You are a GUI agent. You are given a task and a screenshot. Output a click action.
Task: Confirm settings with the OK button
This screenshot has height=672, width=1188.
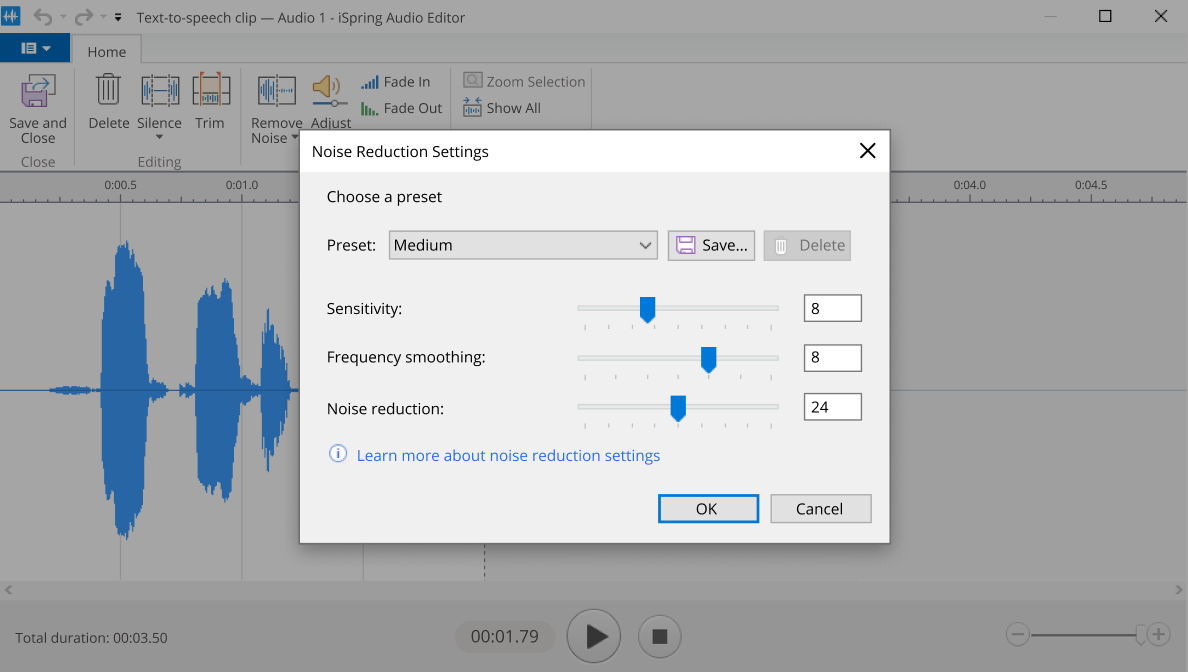[708, 508]
